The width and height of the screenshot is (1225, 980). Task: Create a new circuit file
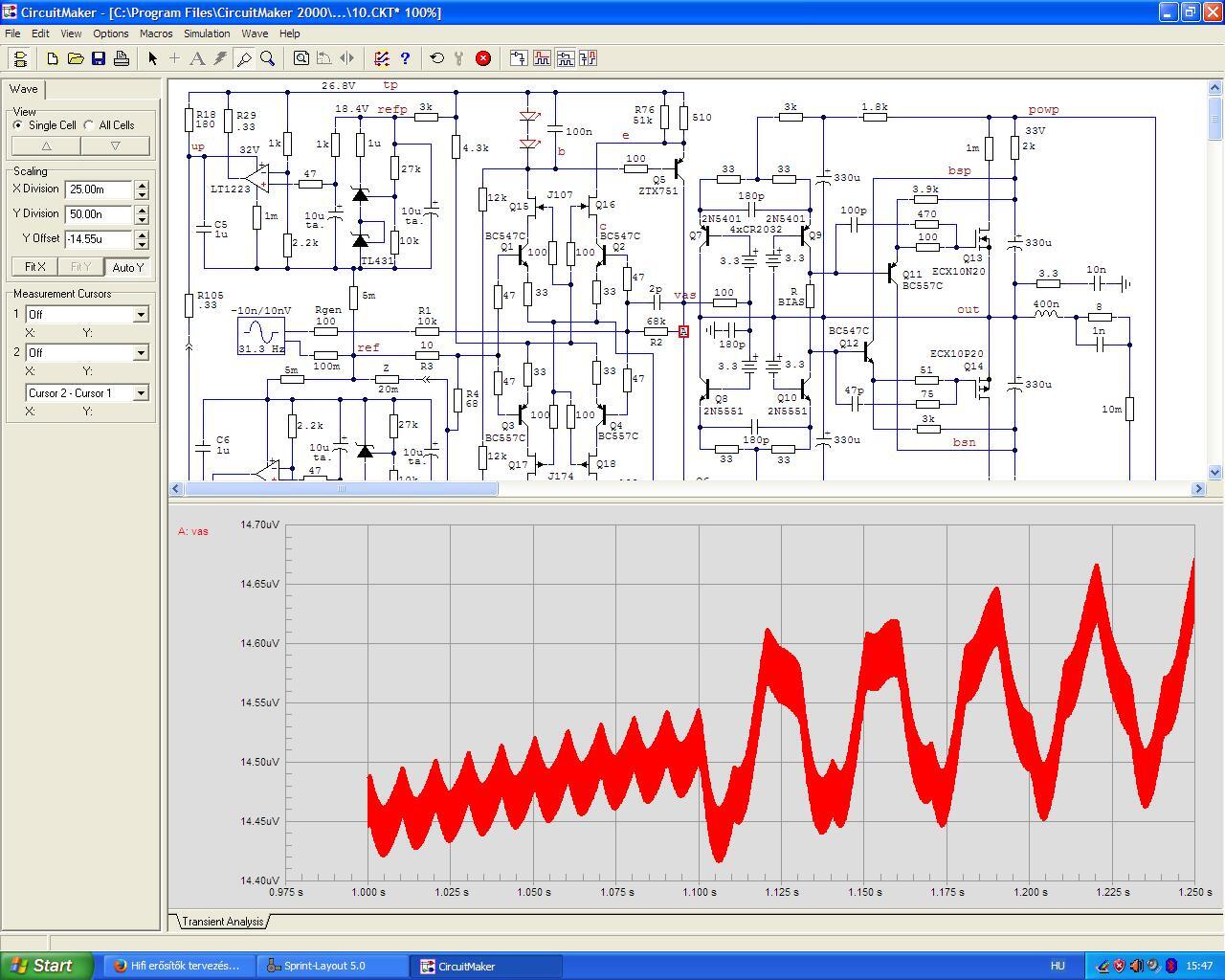coord(53,58)
